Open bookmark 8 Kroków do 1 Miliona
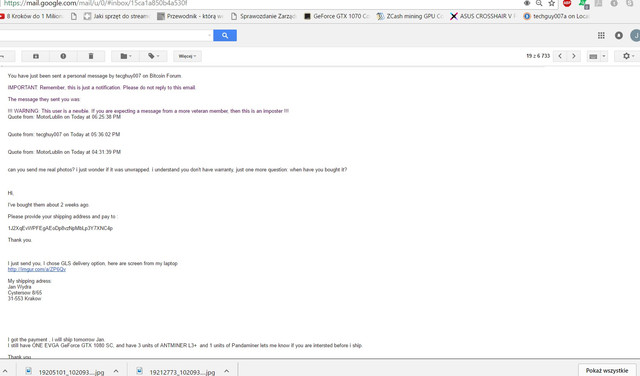Image resolution: width=640 pixels, height=376 pixels. coord(31,16)
